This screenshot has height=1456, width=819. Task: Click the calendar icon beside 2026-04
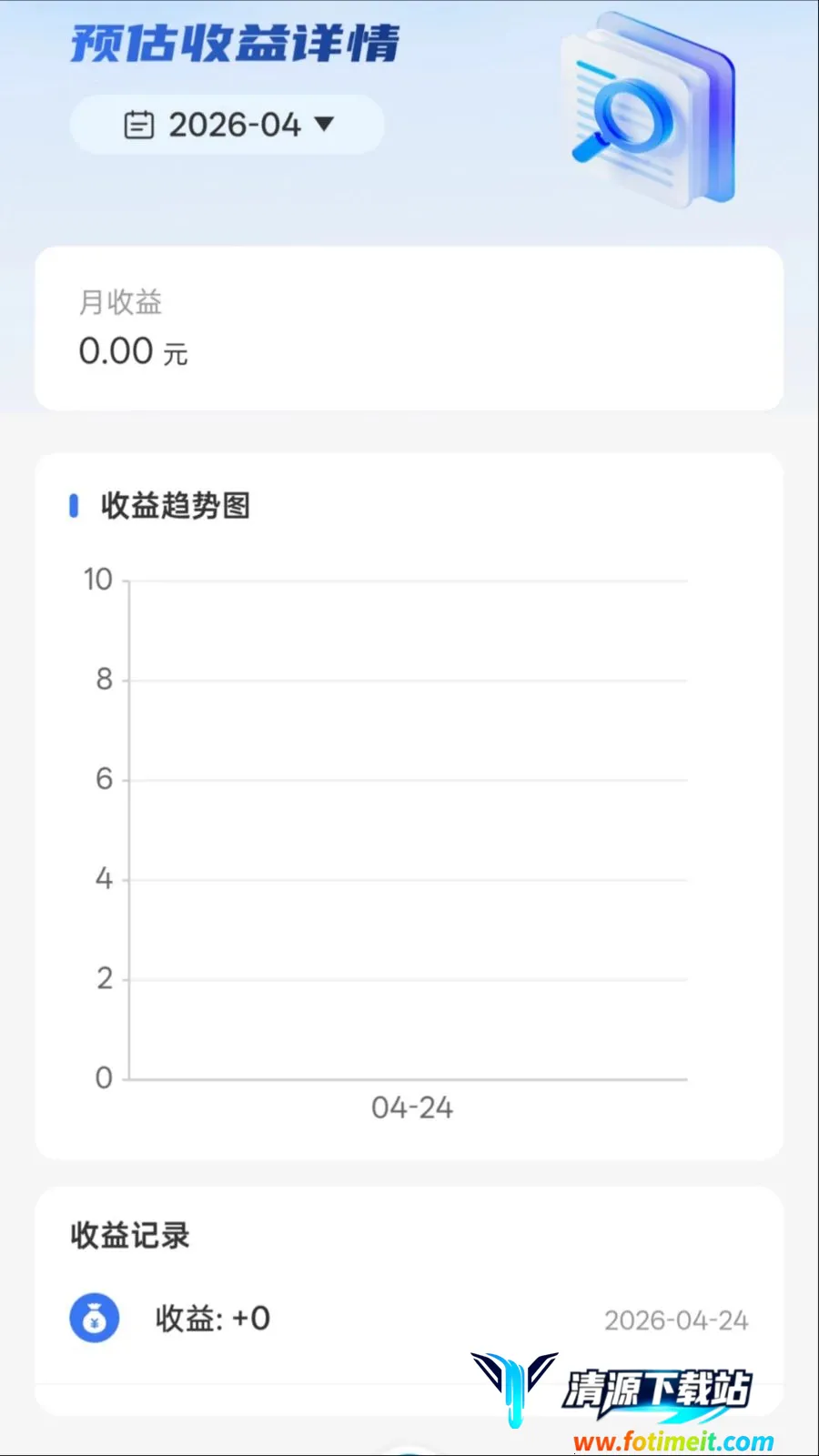click(138, 125)
